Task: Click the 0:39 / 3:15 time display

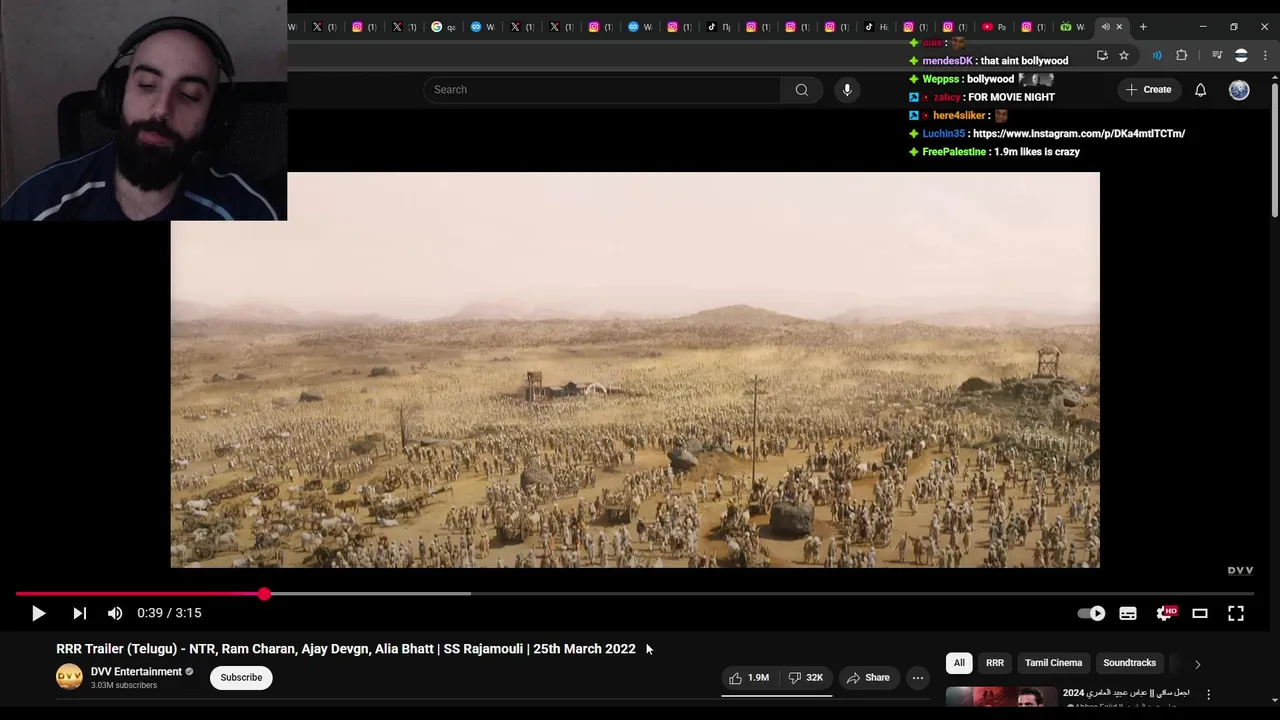Action: click(169, 613)
